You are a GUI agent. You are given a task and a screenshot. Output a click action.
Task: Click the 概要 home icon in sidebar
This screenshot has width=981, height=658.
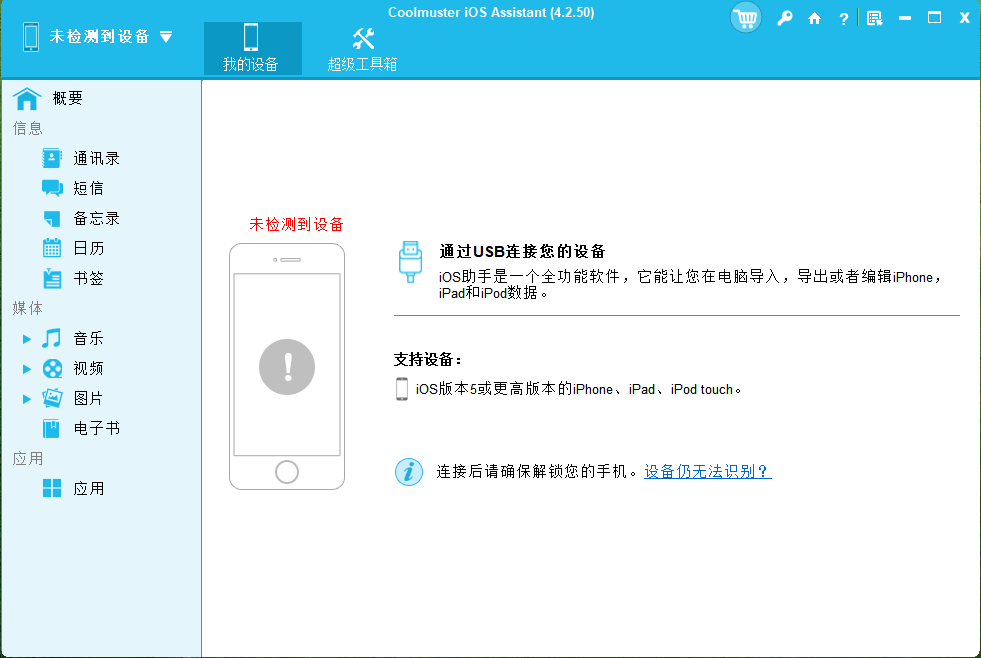point(27,98)
